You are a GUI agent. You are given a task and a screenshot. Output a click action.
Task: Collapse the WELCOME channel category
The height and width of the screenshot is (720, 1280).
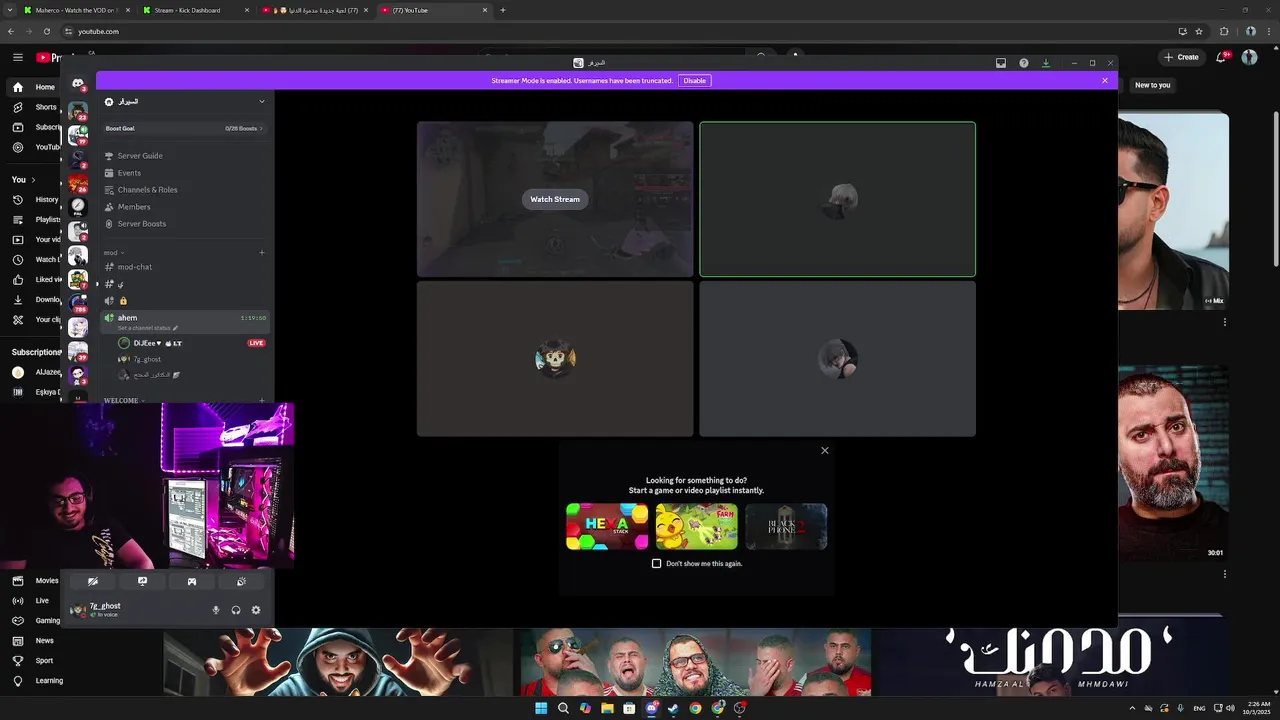[x=123, y=400]
